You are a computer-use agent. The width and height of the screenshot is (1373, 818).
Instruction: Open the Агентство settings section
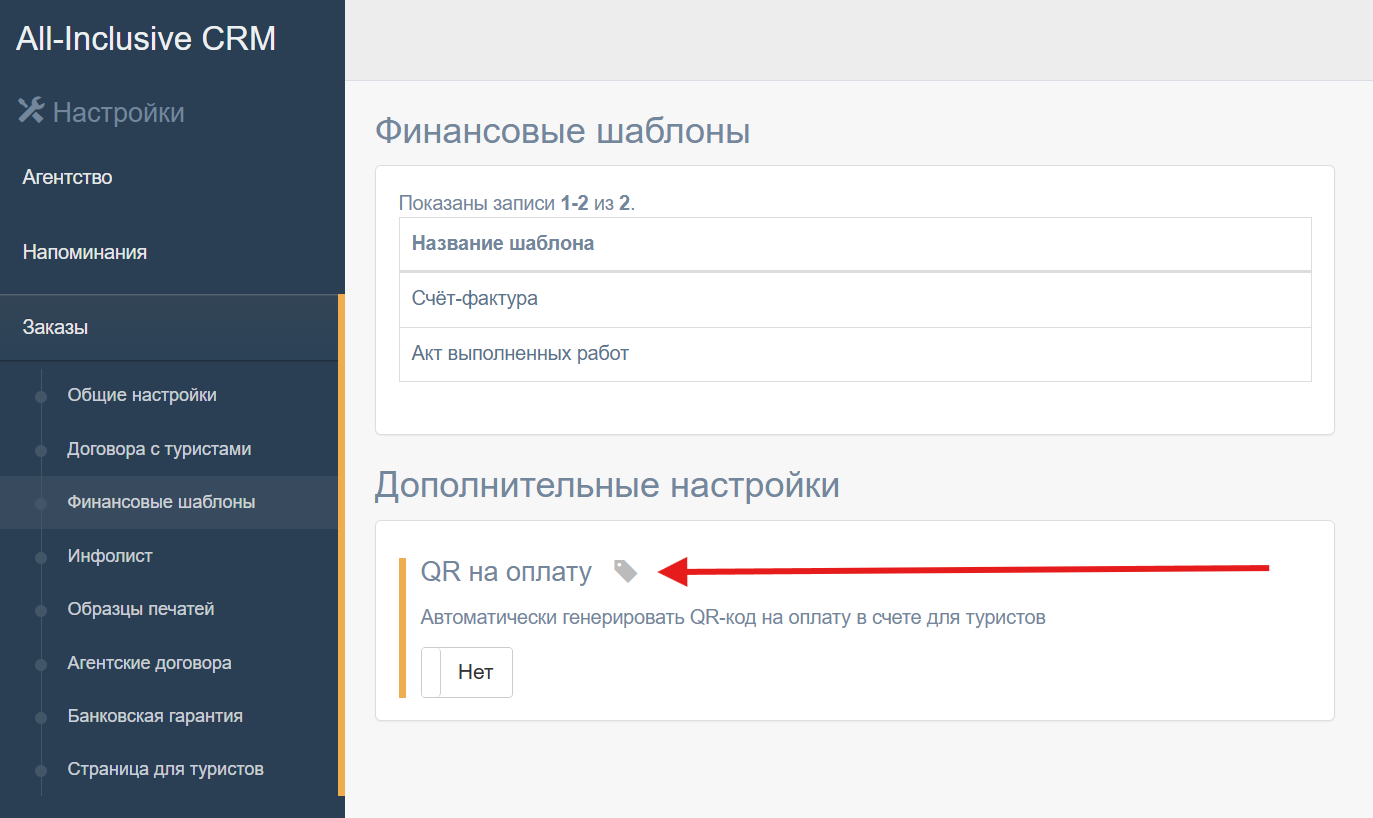coord(68,177)
